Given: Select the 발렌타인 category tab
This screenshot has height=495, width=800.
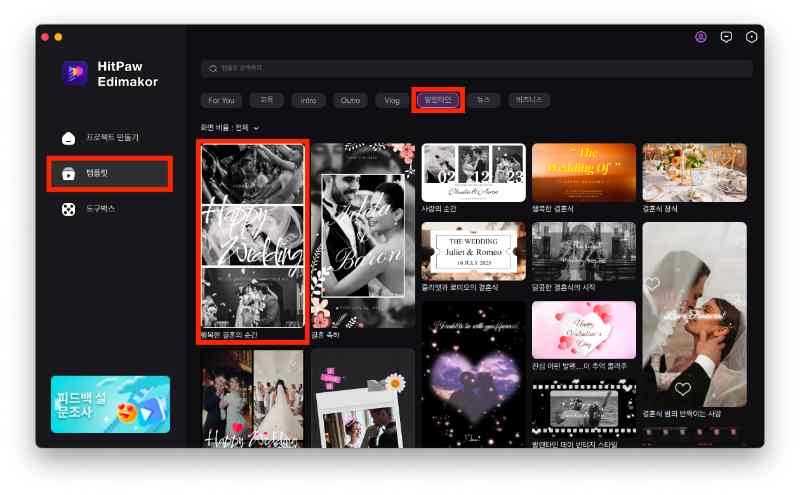Looking at the screenshot, I should point(438,100).
